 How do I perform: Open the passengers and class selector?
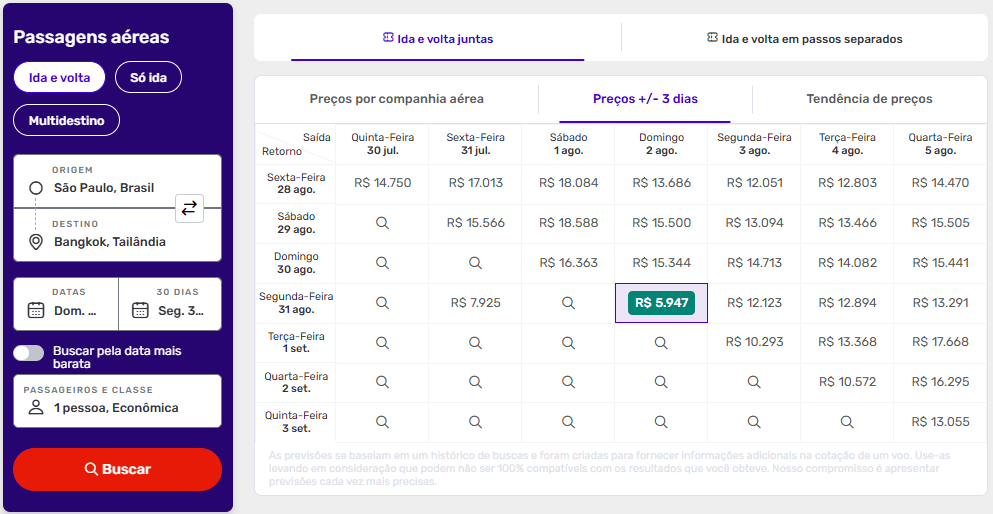[x=117, y=400]
